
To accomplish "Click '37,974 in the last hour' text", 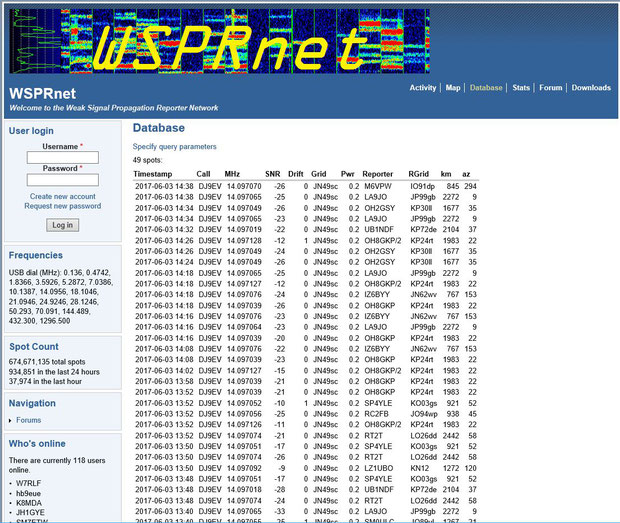I will coord(45,381).
